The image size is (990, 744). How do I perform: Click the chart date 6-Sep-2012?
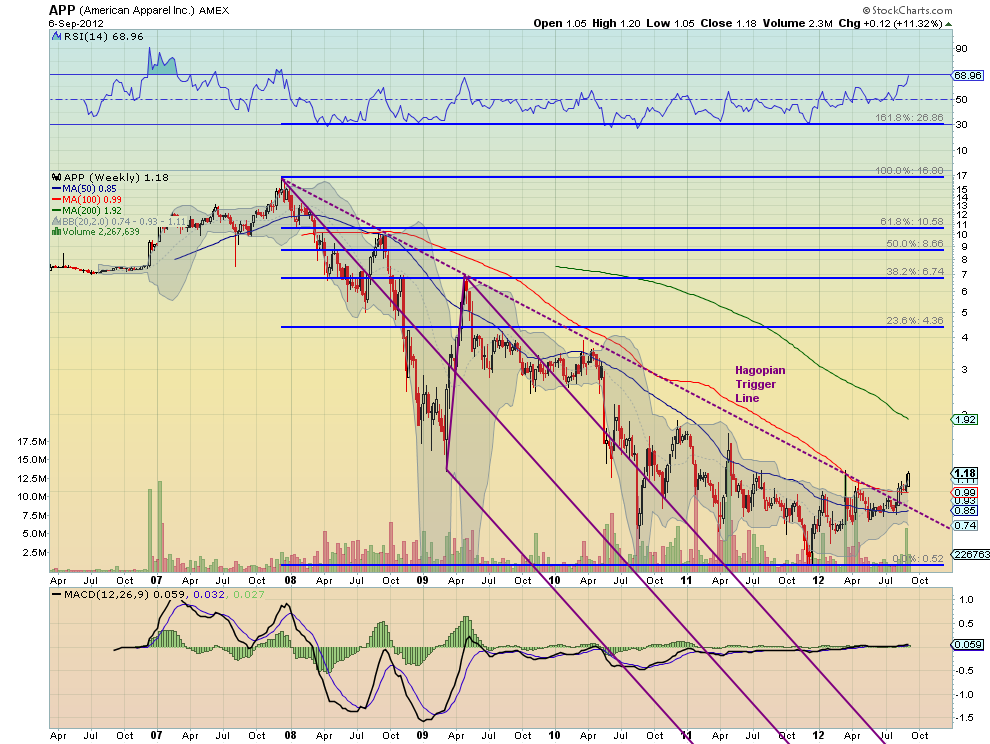tap(76, 23)
